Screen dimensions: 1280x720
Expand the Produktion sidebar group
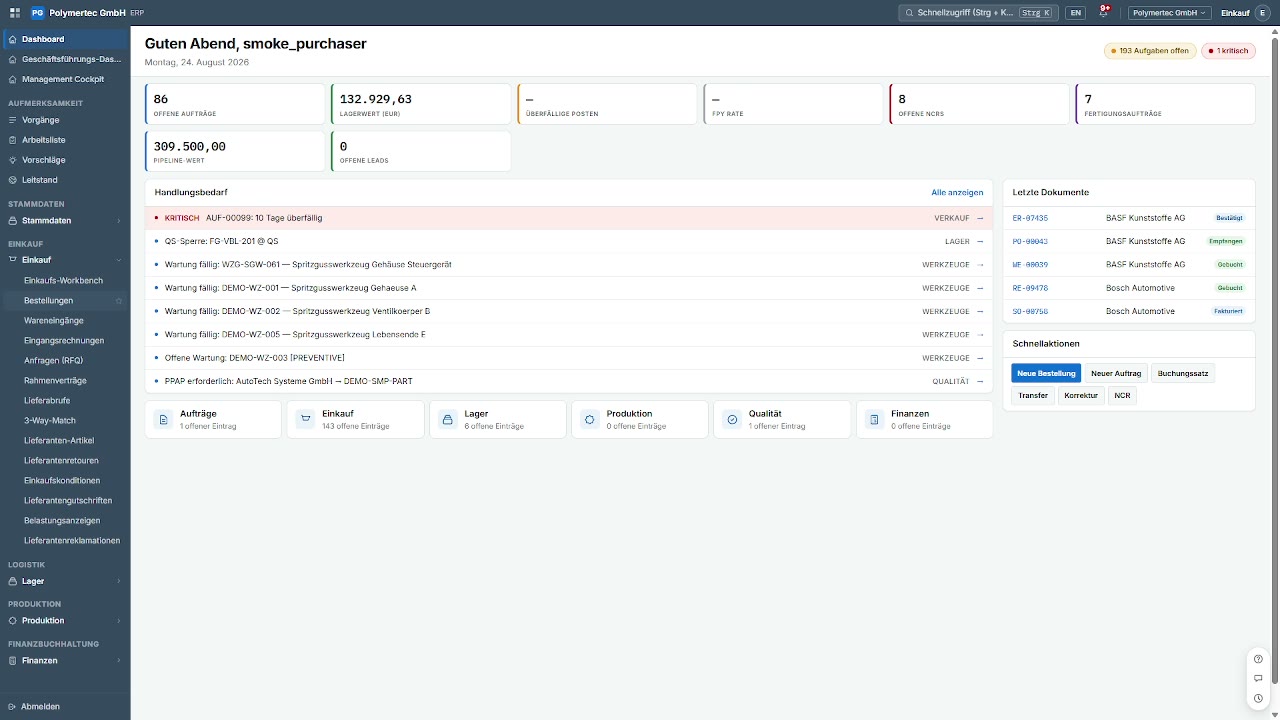pyautogui.click(x=65, y=621)
